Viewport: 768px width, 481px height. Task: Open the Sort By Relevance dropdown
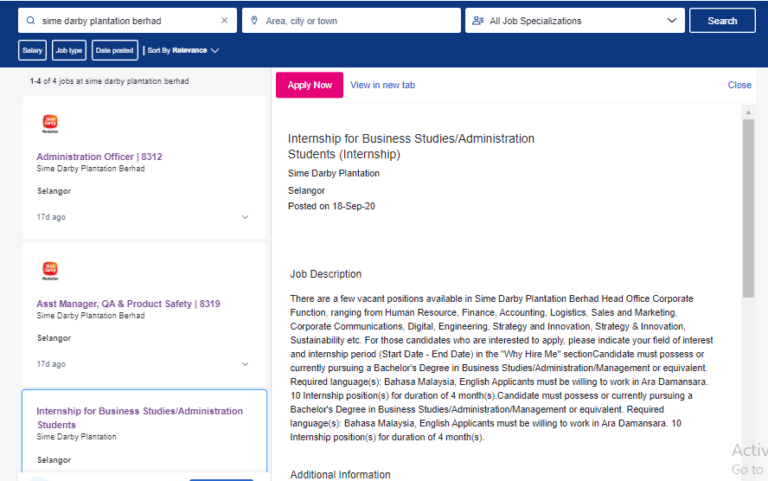click(184, 50)
